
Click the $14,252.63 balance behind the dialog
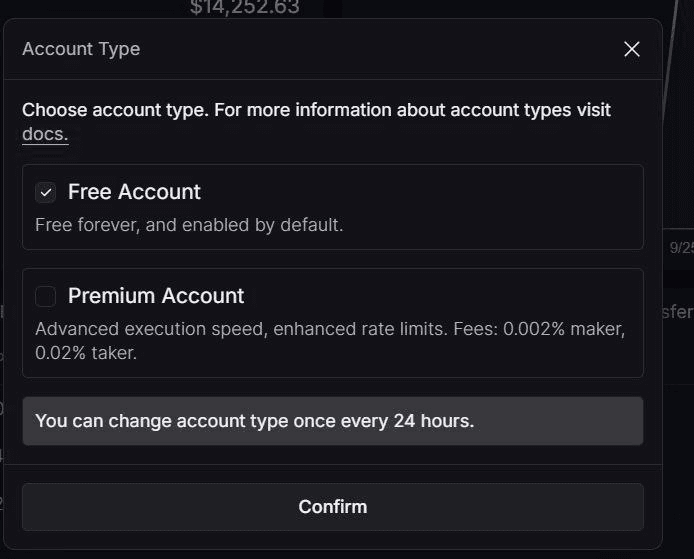245,8
